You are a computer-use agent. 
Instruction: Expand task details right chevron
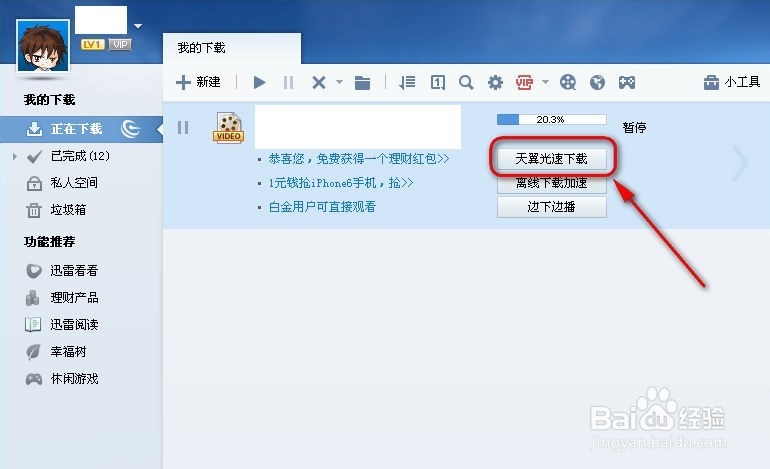point(740,163)
